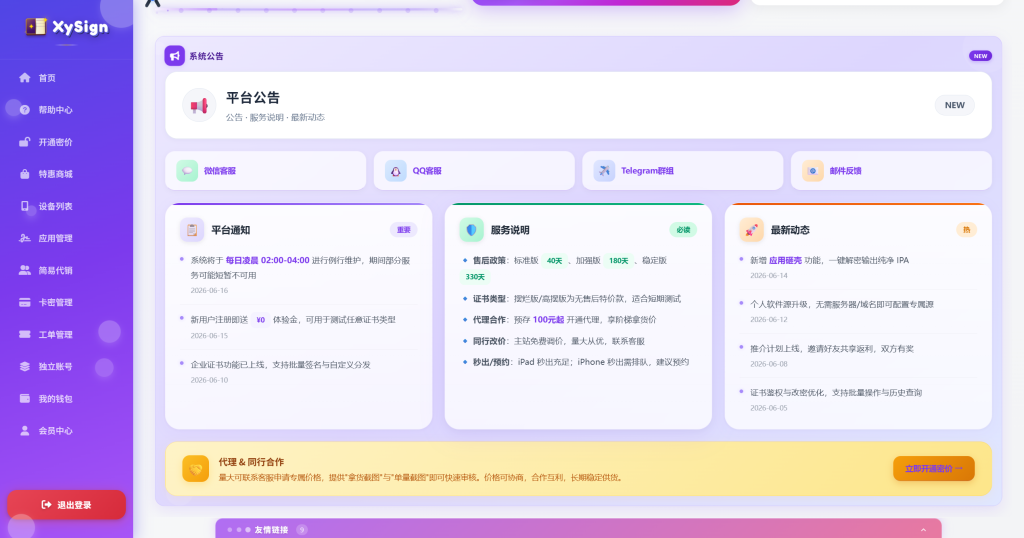Image resolution: width=1024 pixels, height=538 pixels.
Task: Click the logout arrow icon in 退出登录
Action: tap(46, 505)
